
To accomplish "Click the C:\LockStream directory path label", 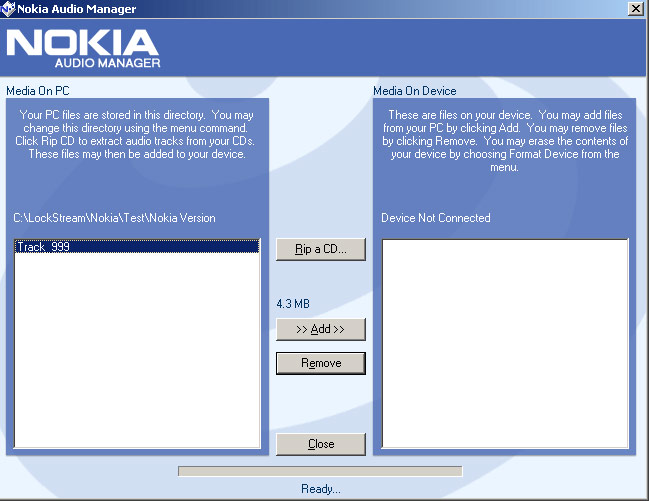I will pos(114,218).
